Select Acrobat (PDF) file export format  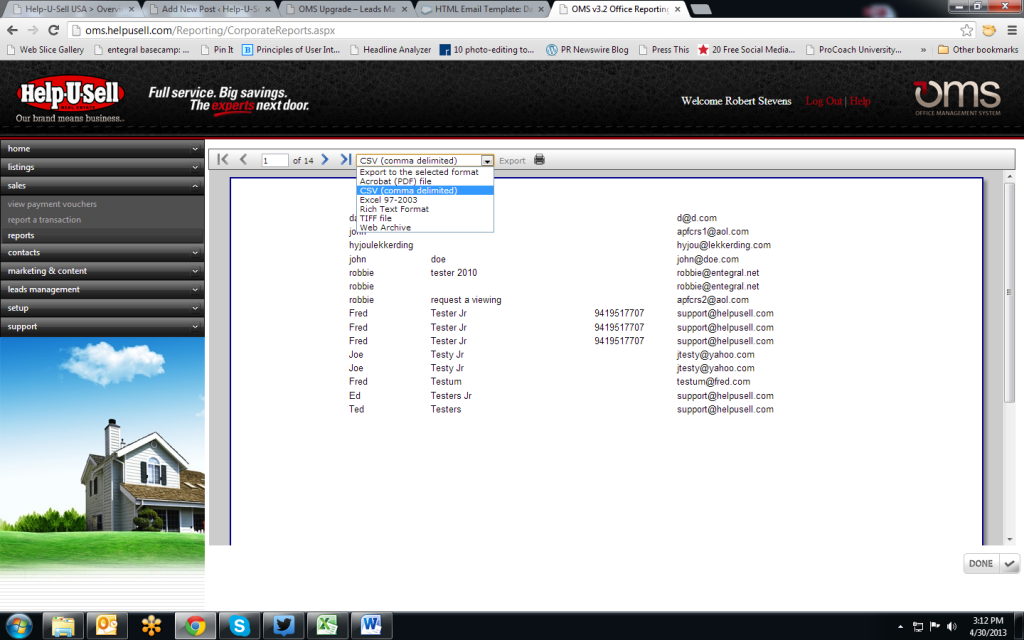pyautogui.click(x=395, y=181)
